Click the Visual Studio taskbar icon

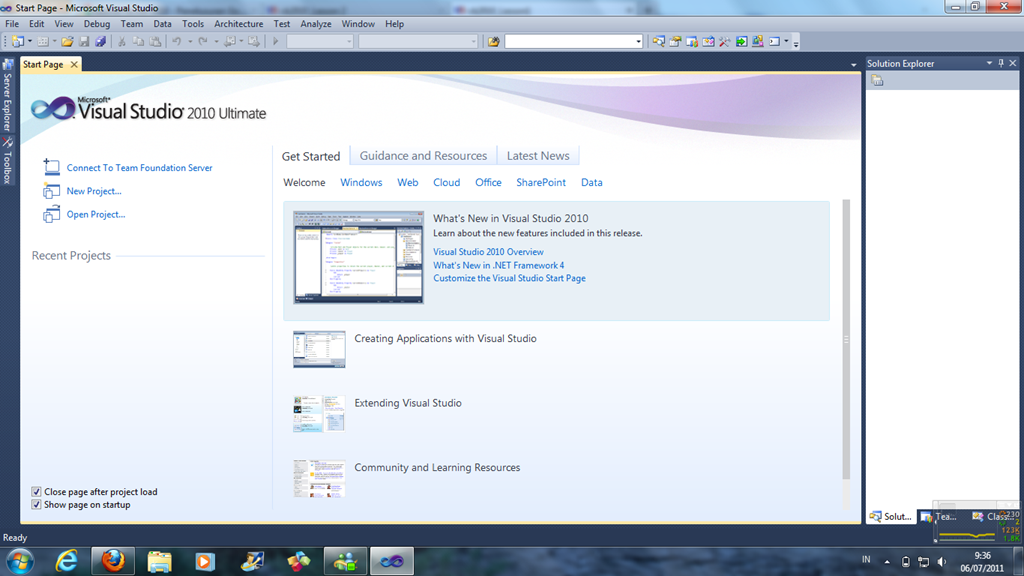click(392, 561)
